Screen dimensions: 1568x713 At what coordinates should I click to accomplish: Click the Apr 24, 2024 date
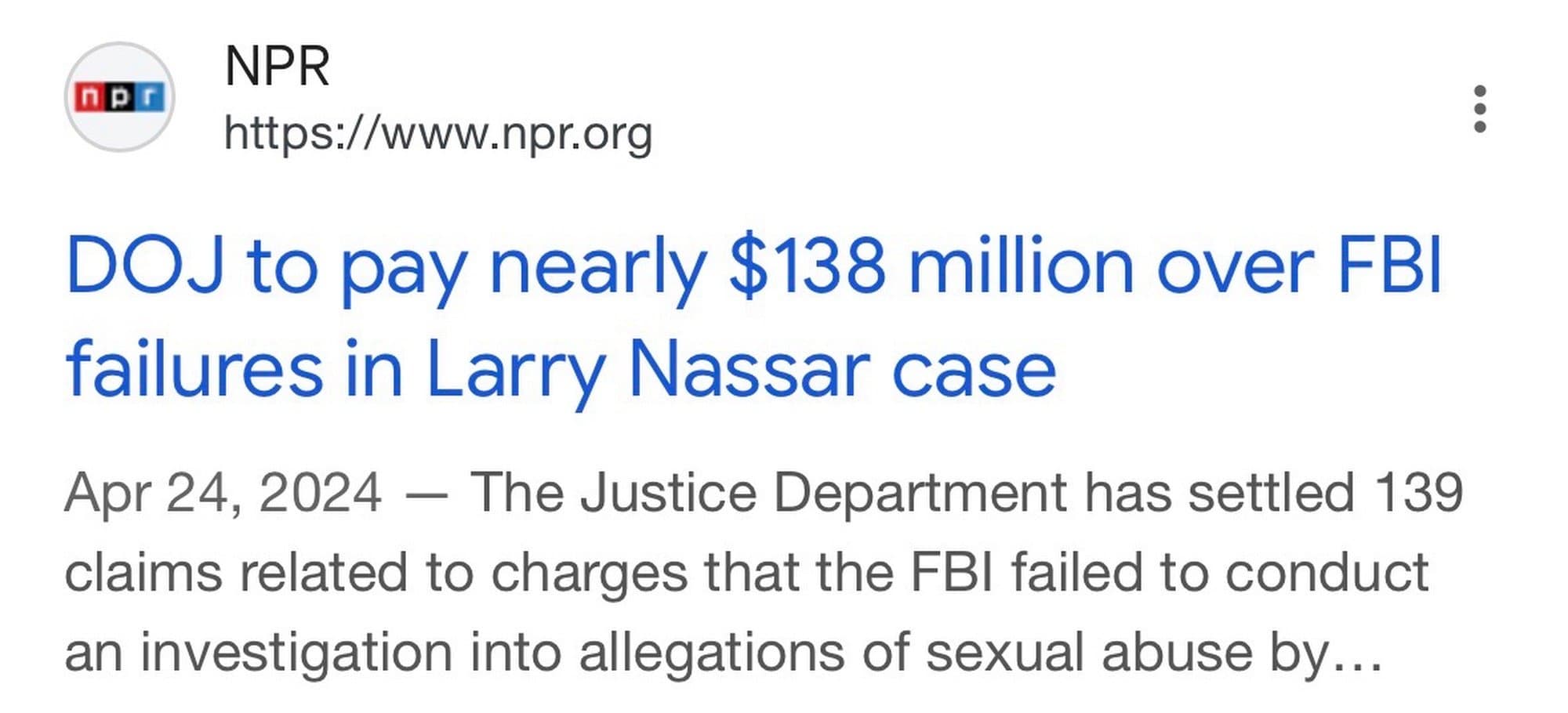(223, 493)
